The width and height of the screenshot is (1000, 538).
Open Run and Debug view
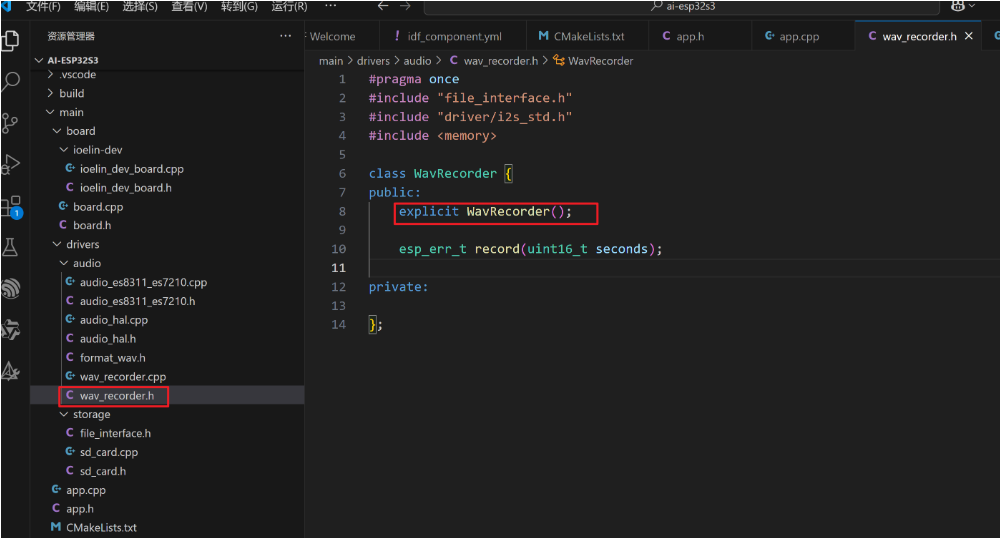point(11,164)
